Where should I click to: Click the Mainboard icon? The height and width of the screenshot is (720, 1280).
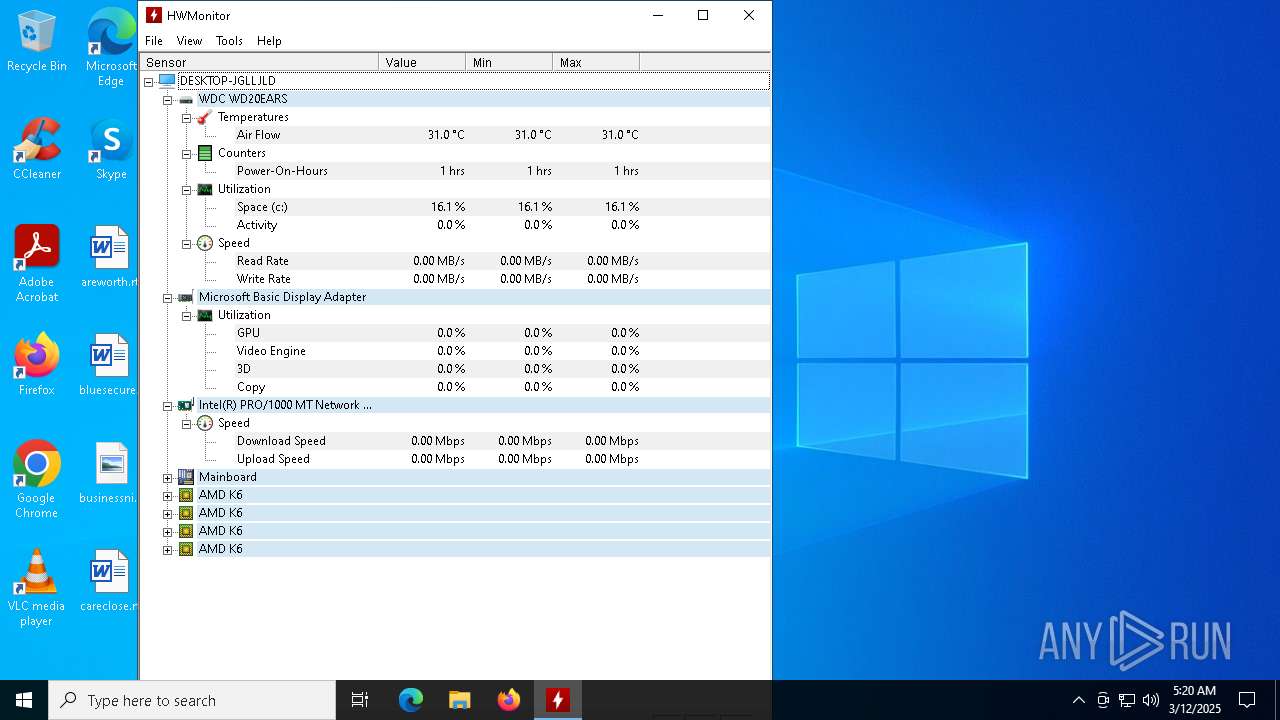tap(186, 477)
